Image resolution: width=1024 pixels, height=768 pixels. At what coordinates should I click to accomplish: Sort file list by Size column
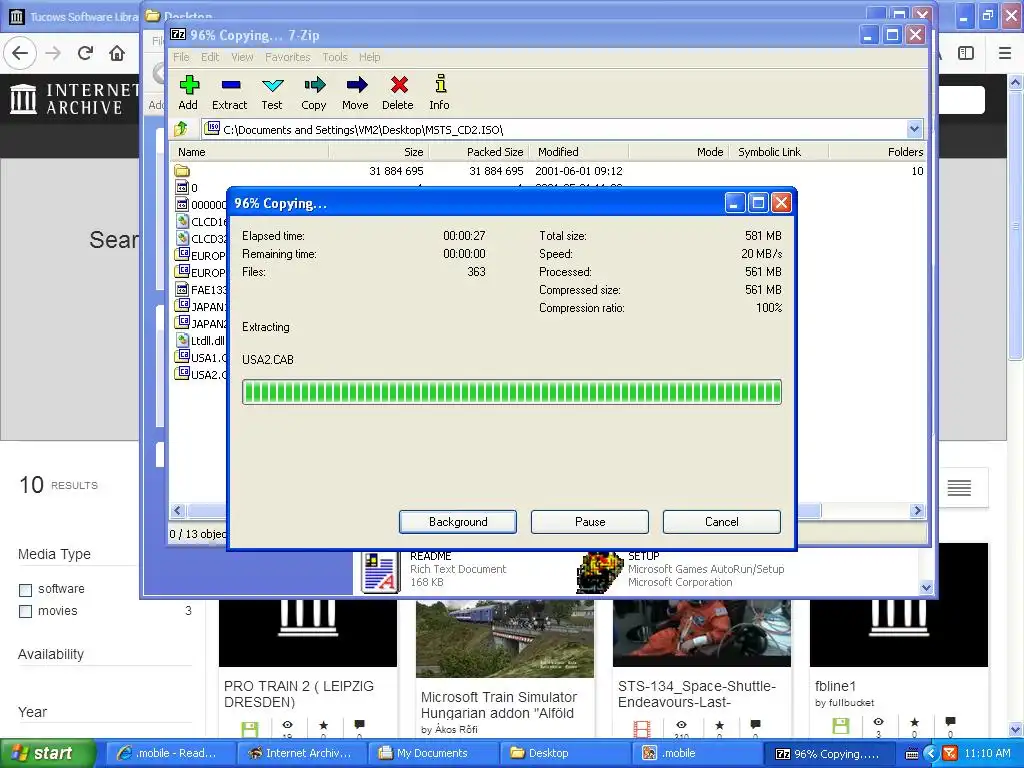pos(378,152)
